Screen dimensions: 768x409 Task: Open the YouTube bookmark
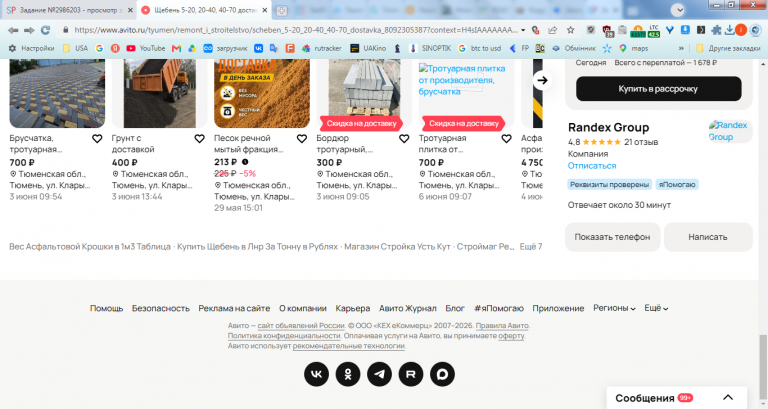(x=145, y=48)
